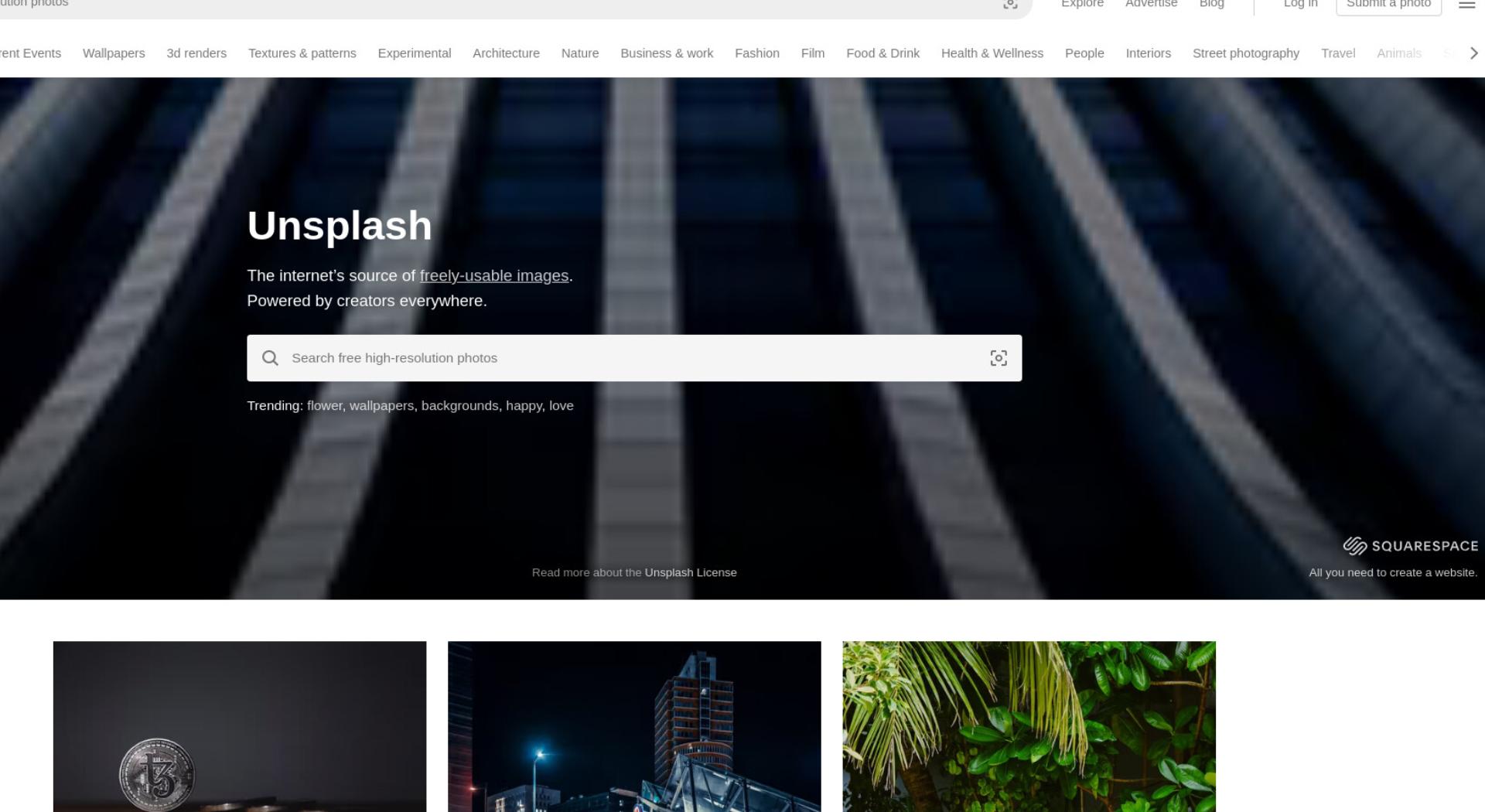Open the silver coin photo thumbnail
1485x812 pixels.
(x=240, y=727)
